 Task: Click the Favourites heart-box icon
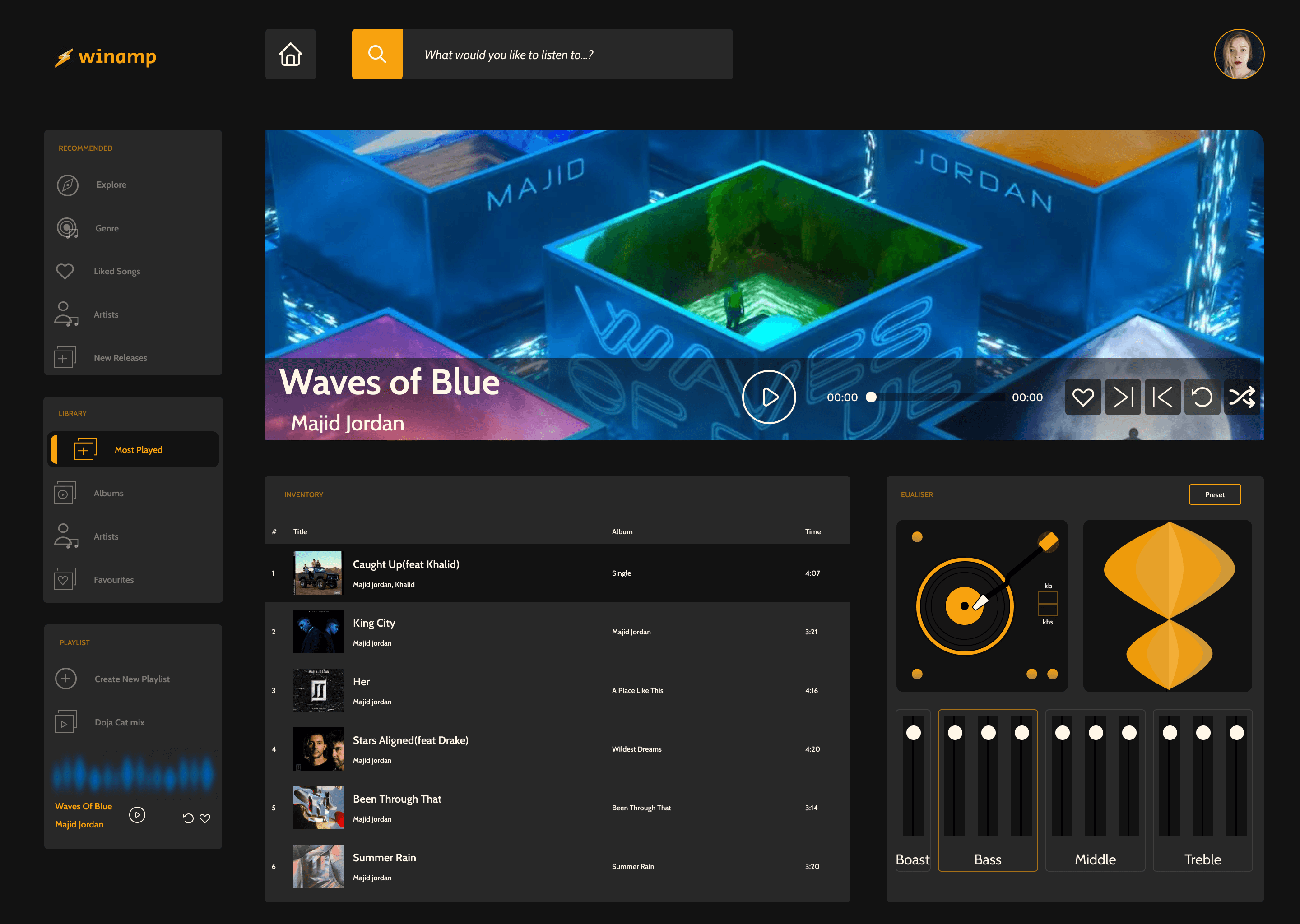pyautogui.click(x=65, y=579)
